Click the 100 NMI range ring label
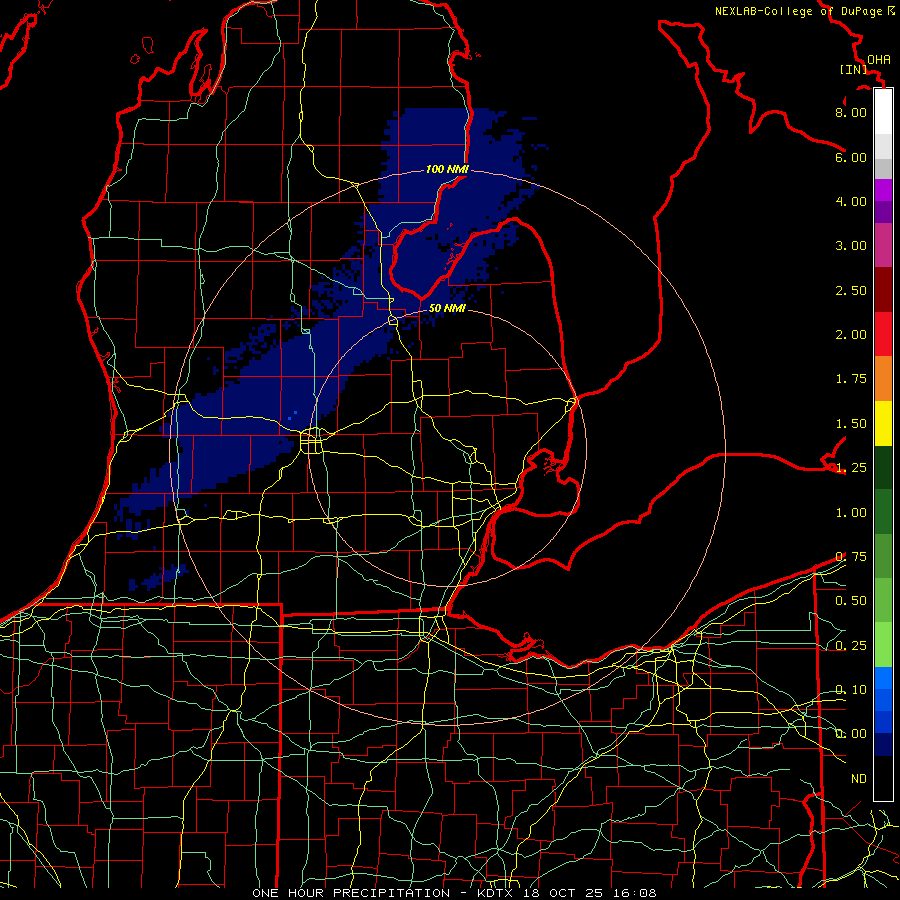The image size is (900, 900). click(x=447, y=169)
